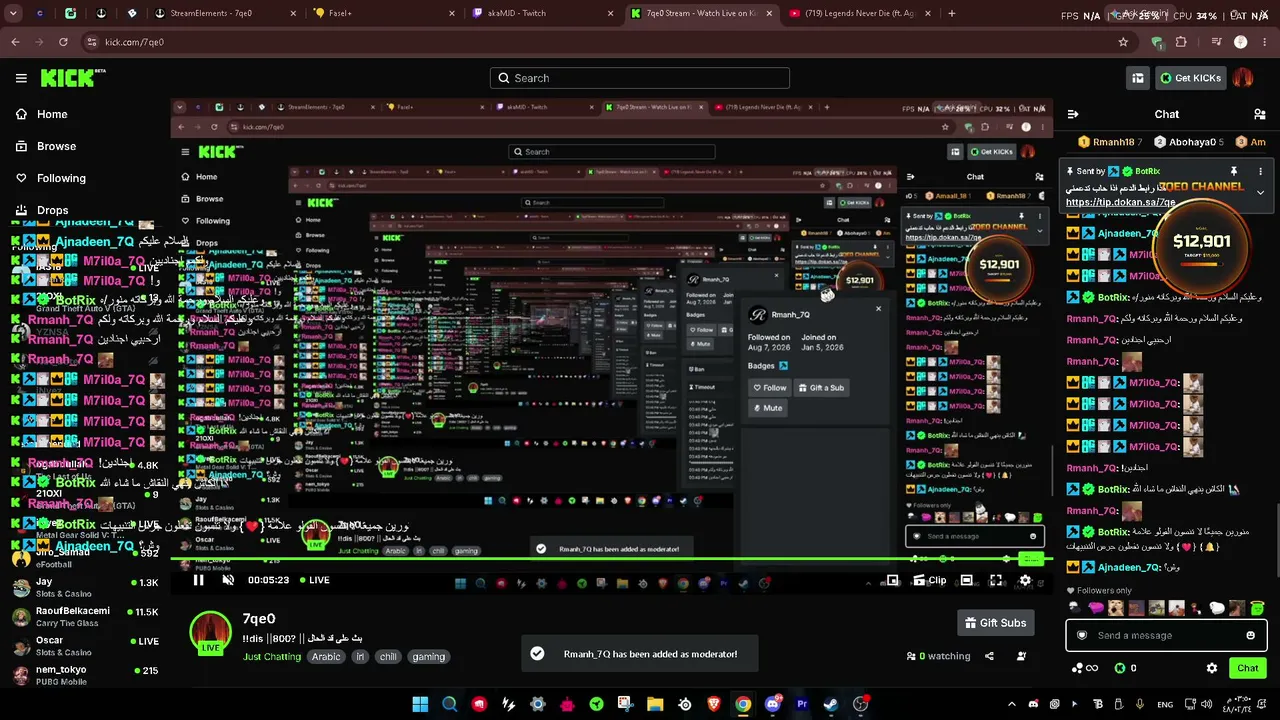Screen dimensions: 1280x720
Task: Unmute the stream audio
Action: (x=228, y=580)
